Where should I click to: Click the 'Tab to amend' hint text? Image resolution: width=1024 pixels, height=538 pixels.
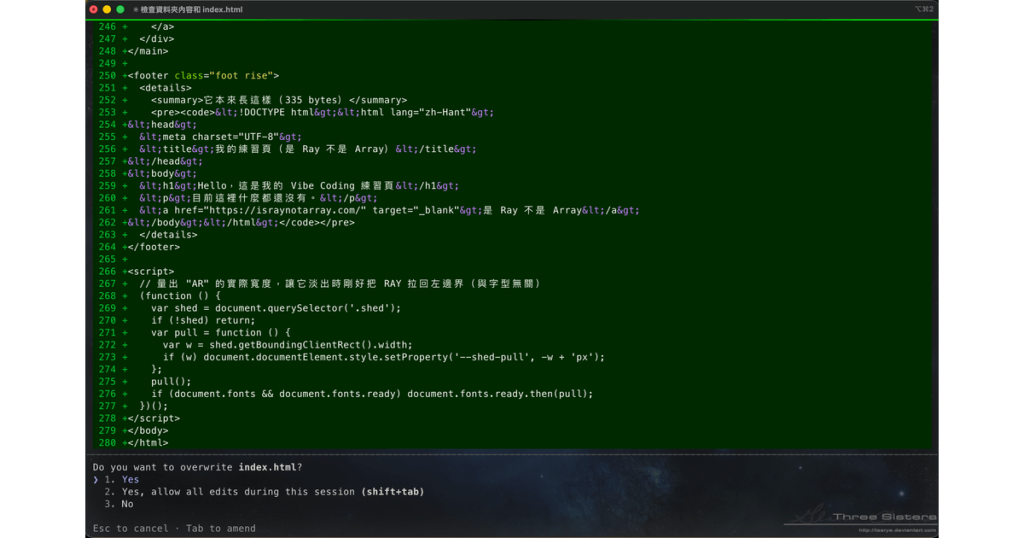[221, 528]
